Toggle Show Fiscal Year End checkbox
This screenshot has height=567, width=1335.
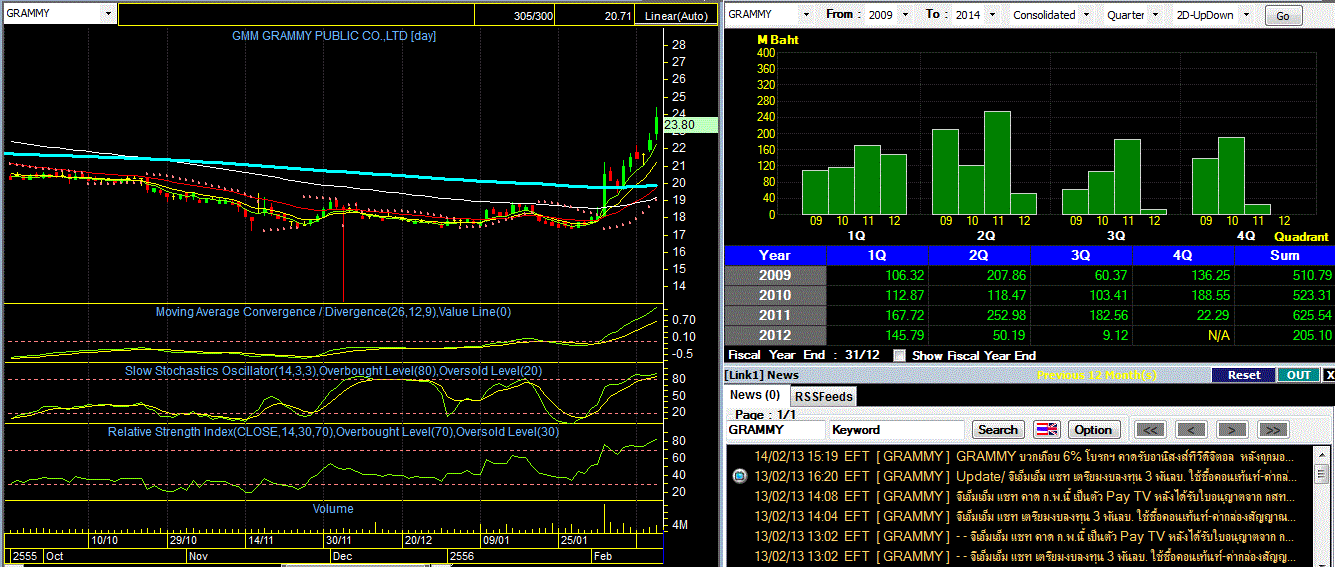point(900,355)
